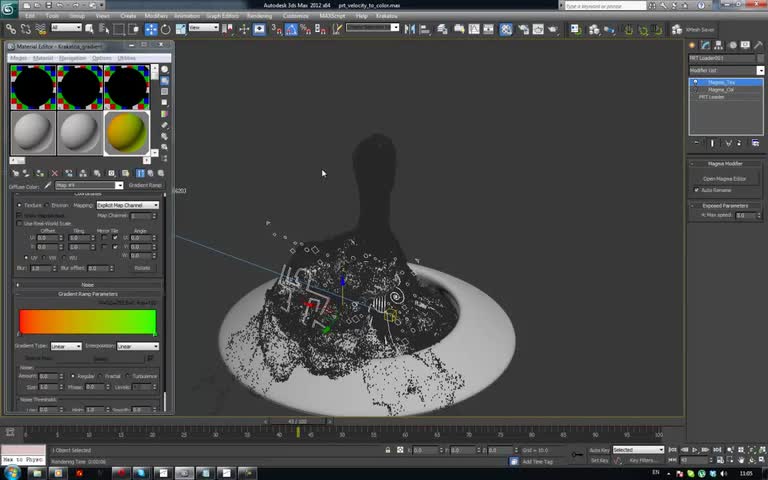768x480 pixels.
Task: Click the Gradient Ramp map type button
Action: click(x=145, y=185)
